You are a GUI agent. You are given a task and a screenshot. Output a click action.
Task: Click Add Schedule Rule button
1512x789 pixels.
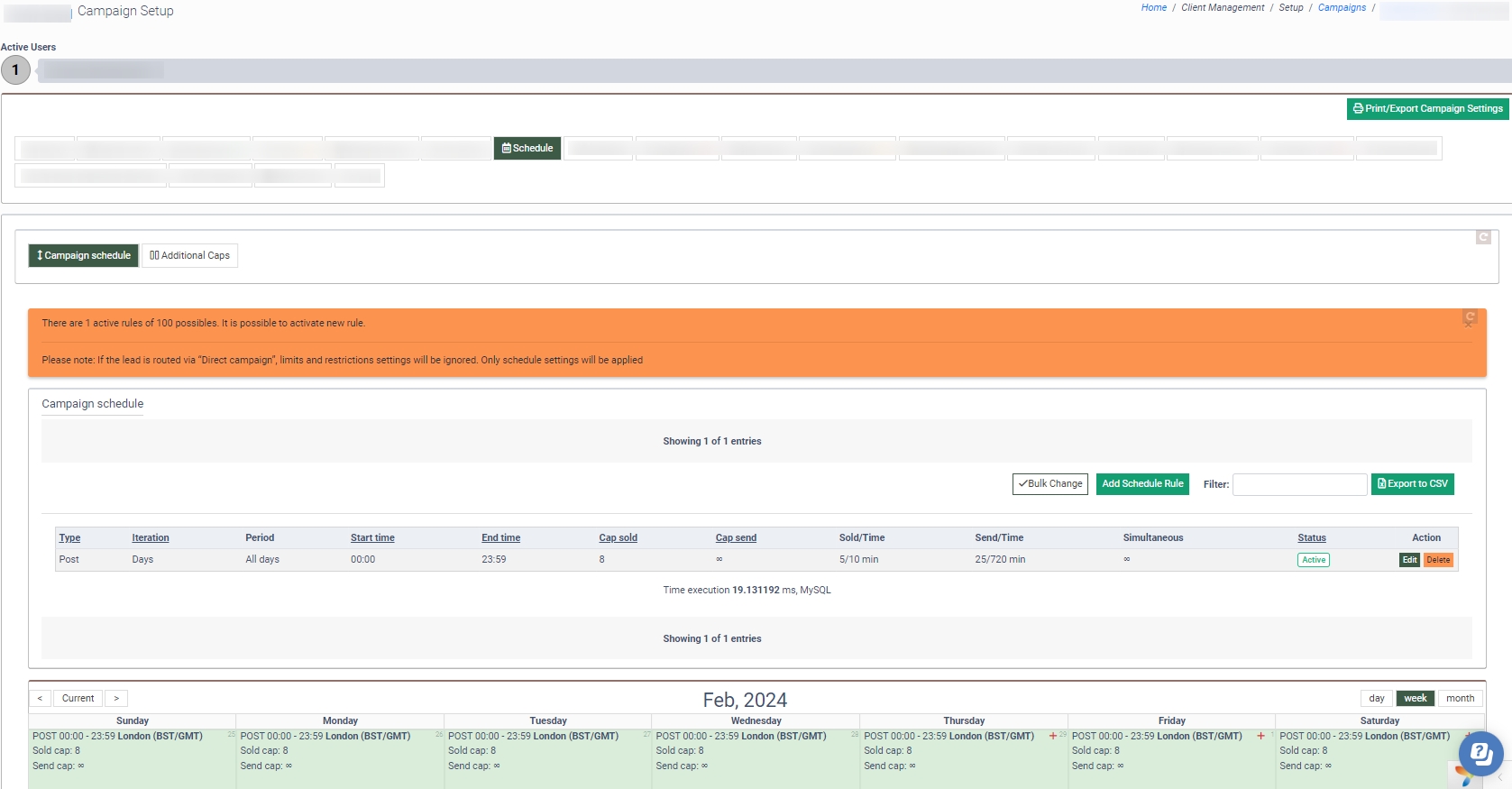click(x=1142, y=484)
